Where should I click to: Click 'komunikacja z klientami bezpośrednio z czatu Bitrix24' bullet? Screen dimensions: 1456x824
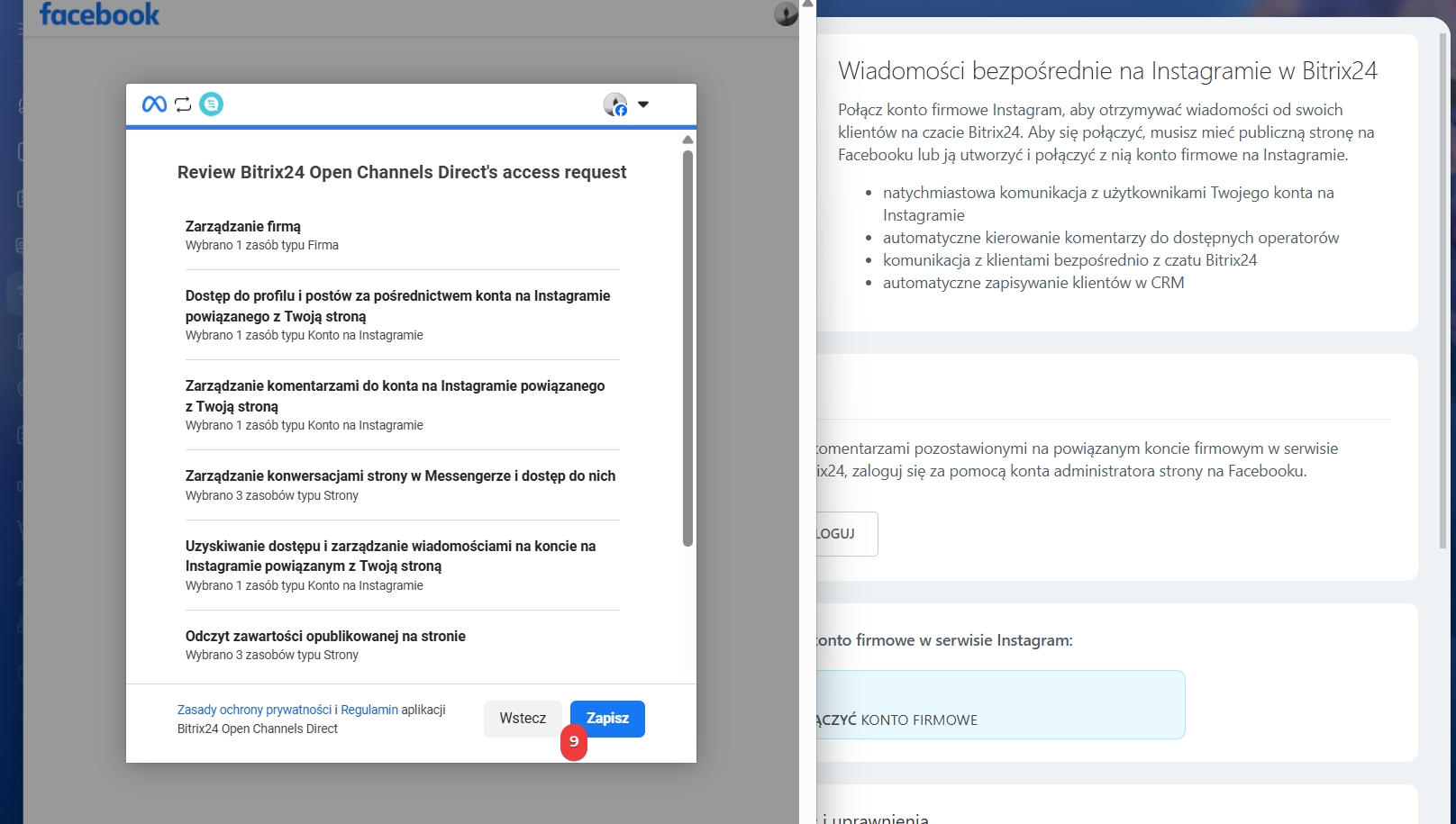coord(1069,260)
